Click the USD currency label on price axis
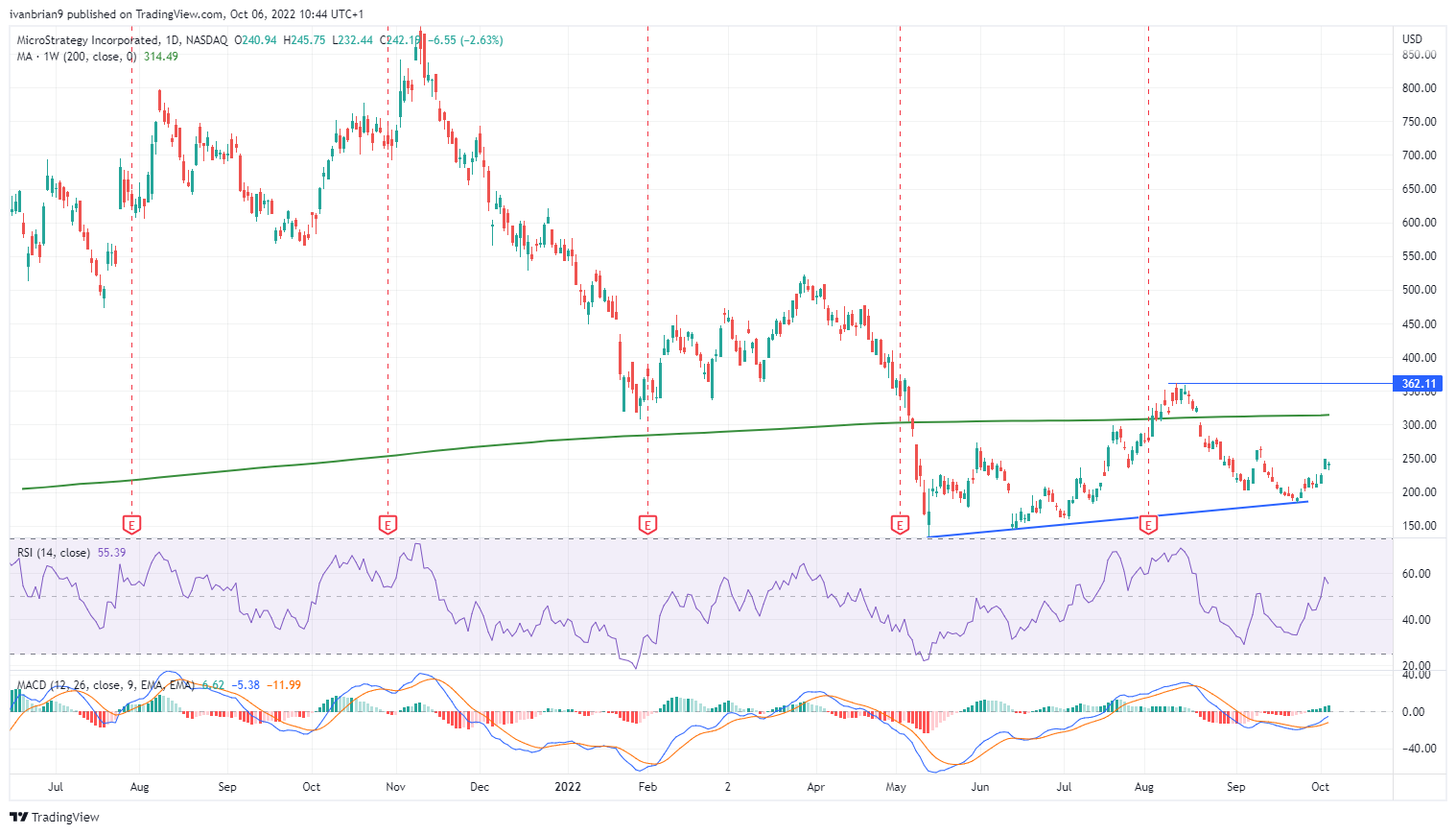 (x=1412, y=39)
